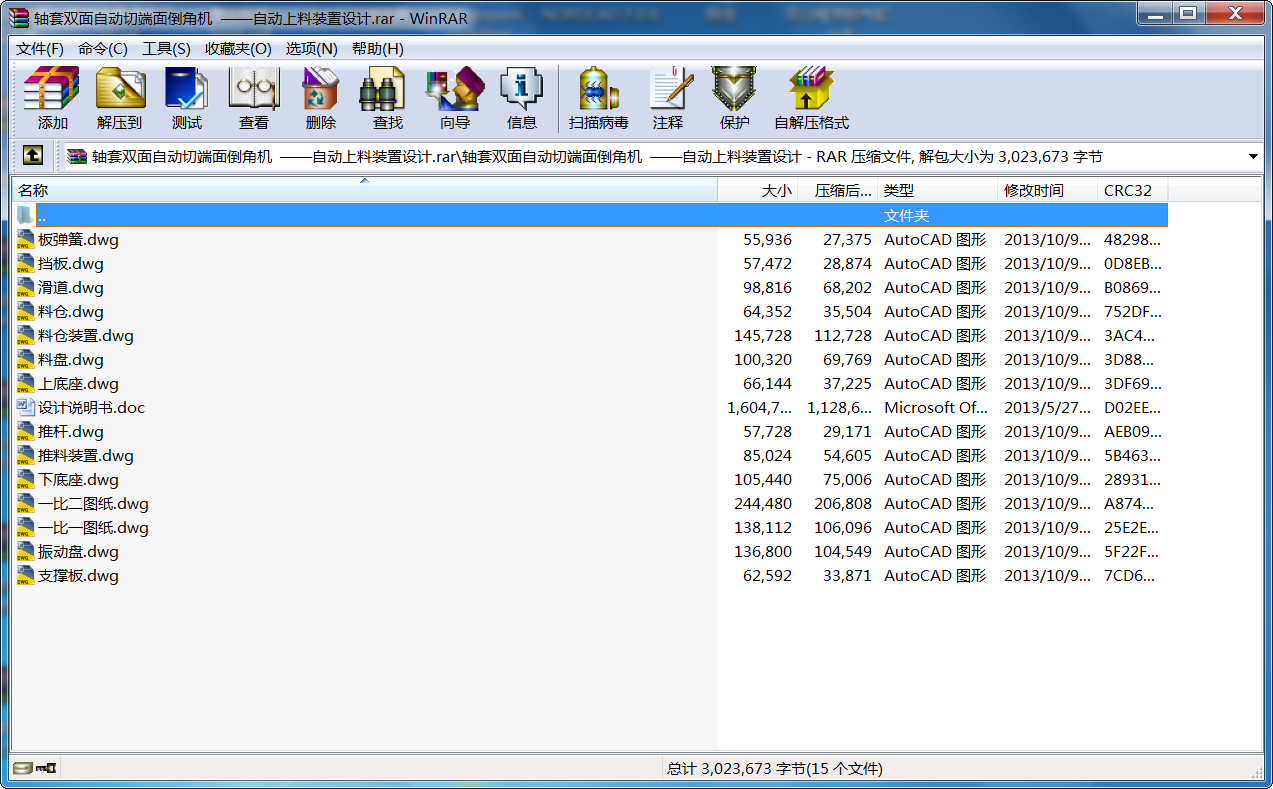The image size is (1273, 789).
Task: Click the key icon in status bar
Action: click(46, 768)
